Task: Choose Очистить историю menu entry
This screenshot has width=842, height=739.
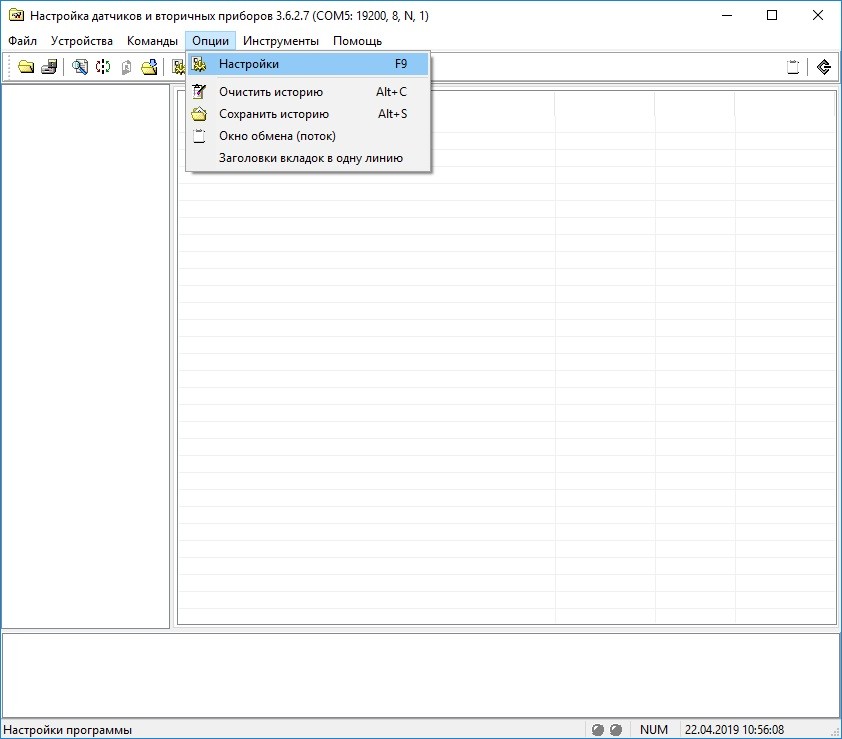Action: tap(308, 92)
